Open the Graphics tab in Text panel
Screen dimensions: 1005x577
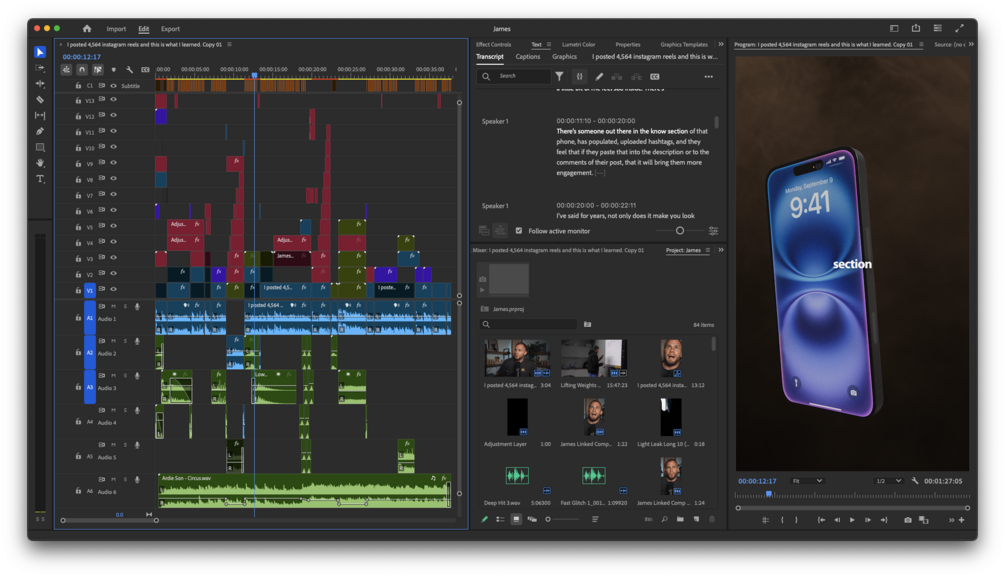(x=565, y=57)
